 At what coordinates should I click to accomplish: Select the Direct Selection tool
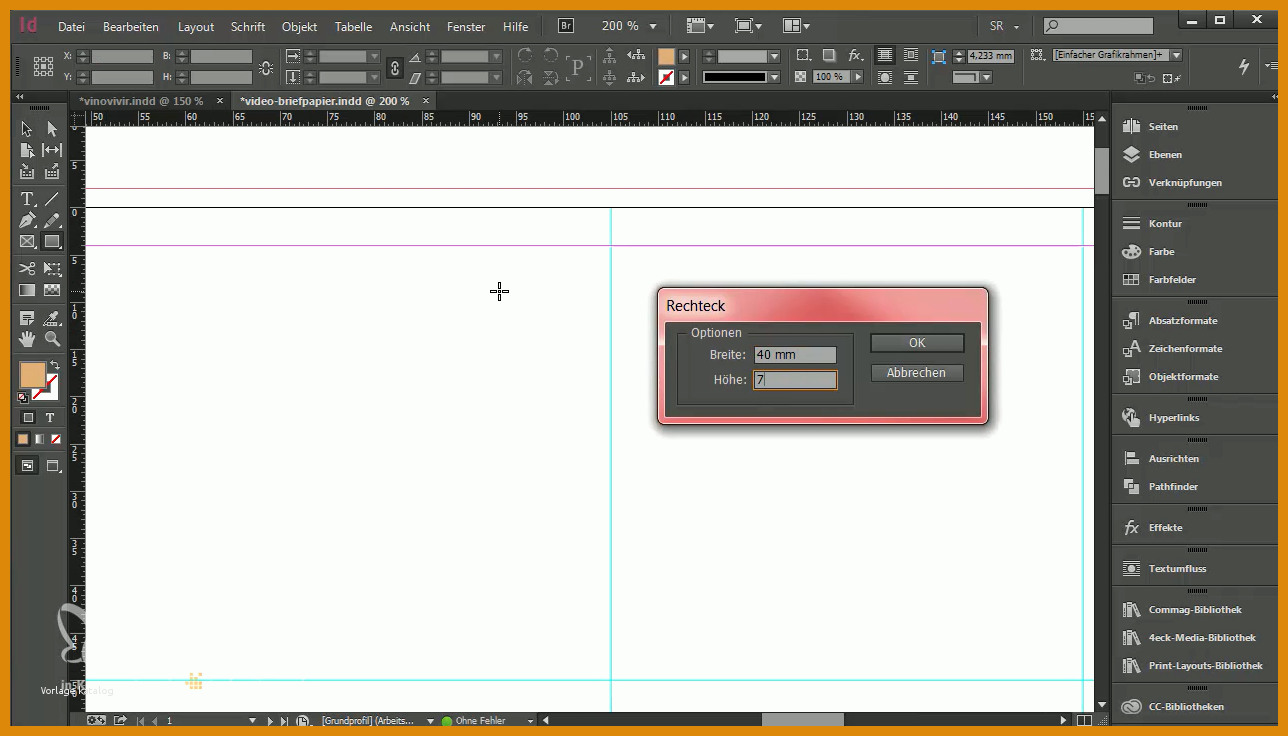click(x=52, y=129)
